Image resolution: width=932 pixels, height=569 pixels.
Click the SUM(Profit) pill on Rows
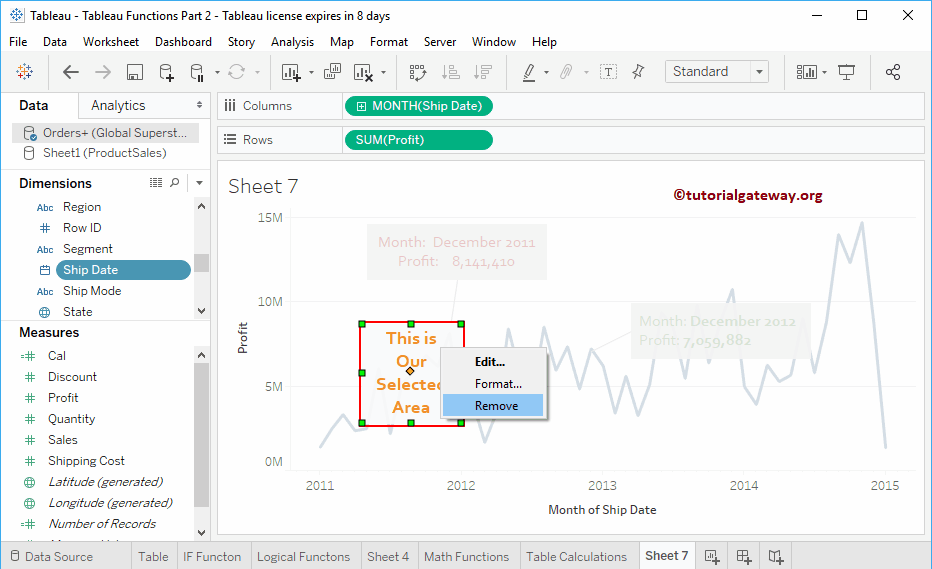(418, 140)
